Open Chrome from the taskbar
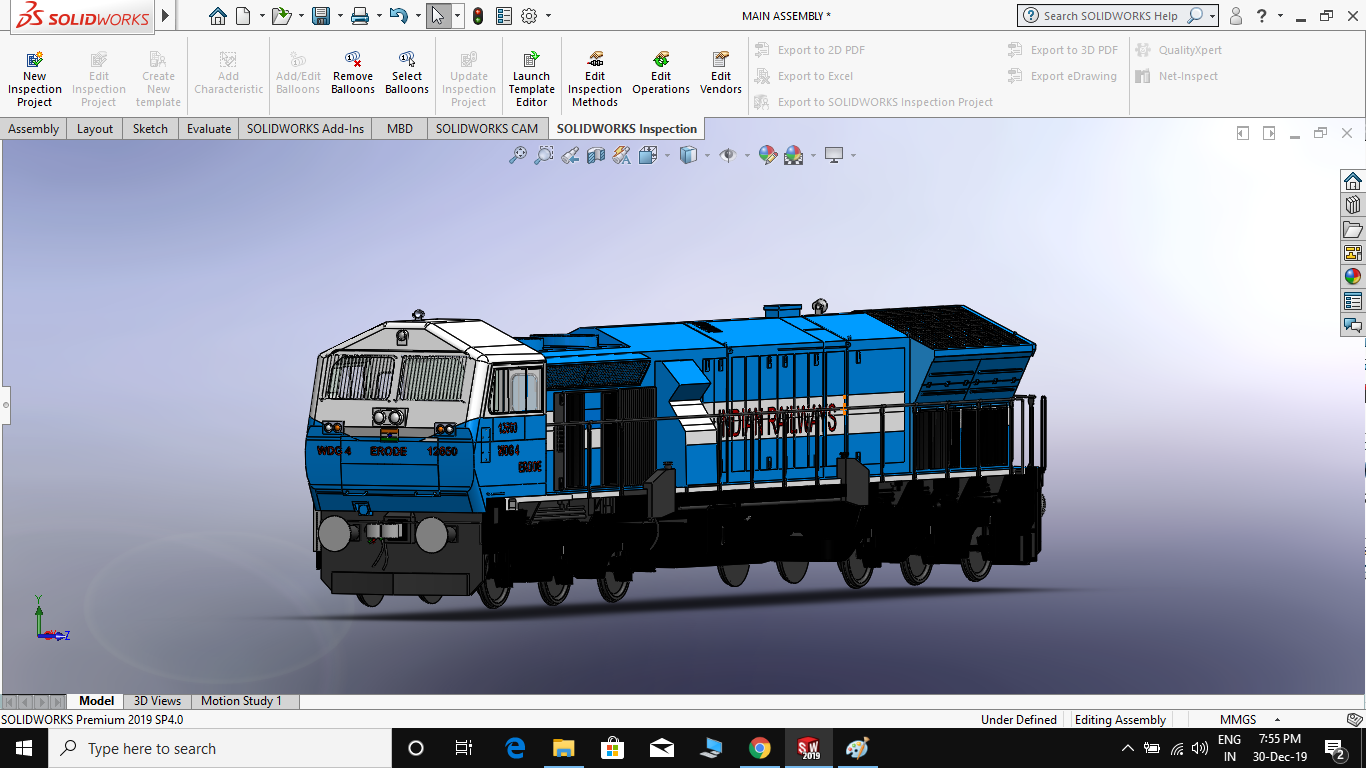Screen dimensions: 1366x768 [760, 748]
